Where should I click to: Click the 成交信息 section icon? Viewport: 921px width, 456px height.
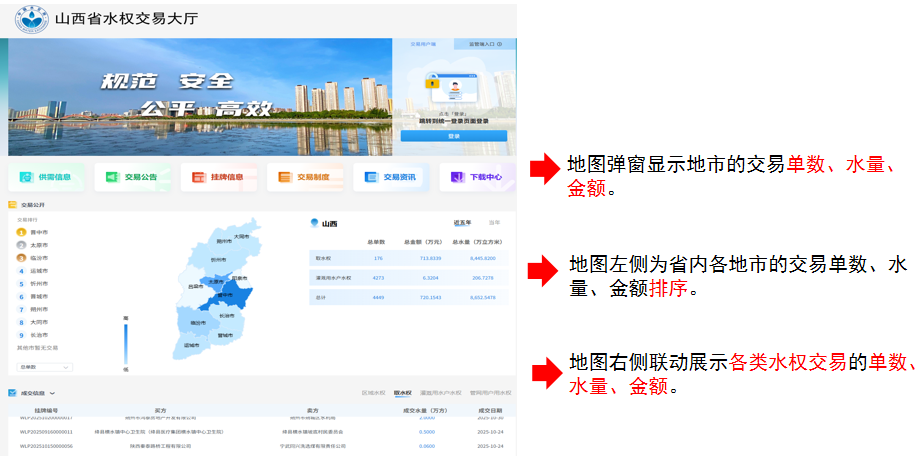[x=12, y=394]
